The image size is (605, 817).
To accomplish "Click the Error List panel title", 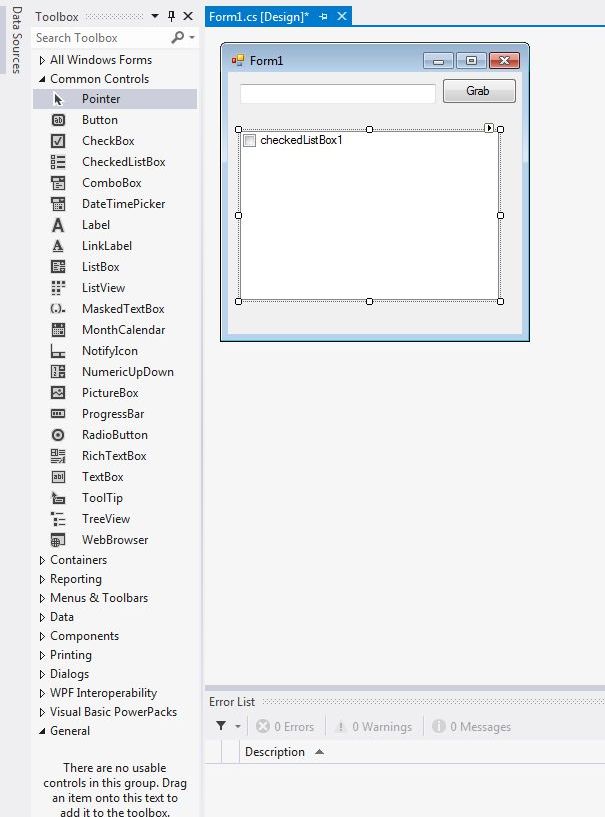I will pos(232,702).
